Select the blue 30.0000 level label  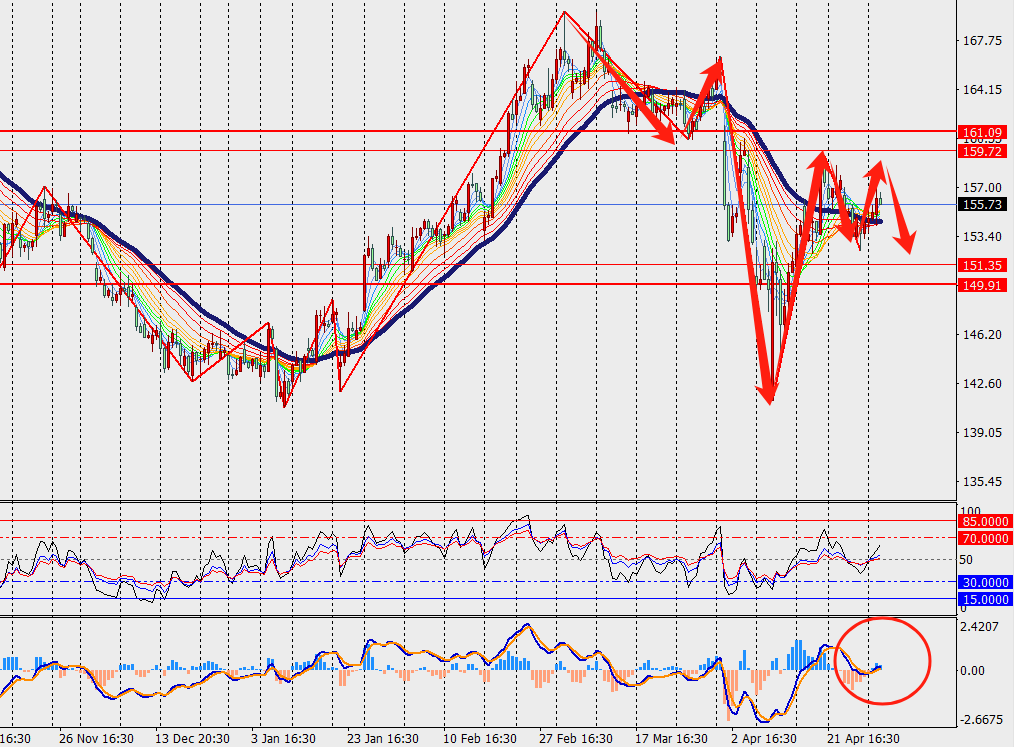[984, 581]
